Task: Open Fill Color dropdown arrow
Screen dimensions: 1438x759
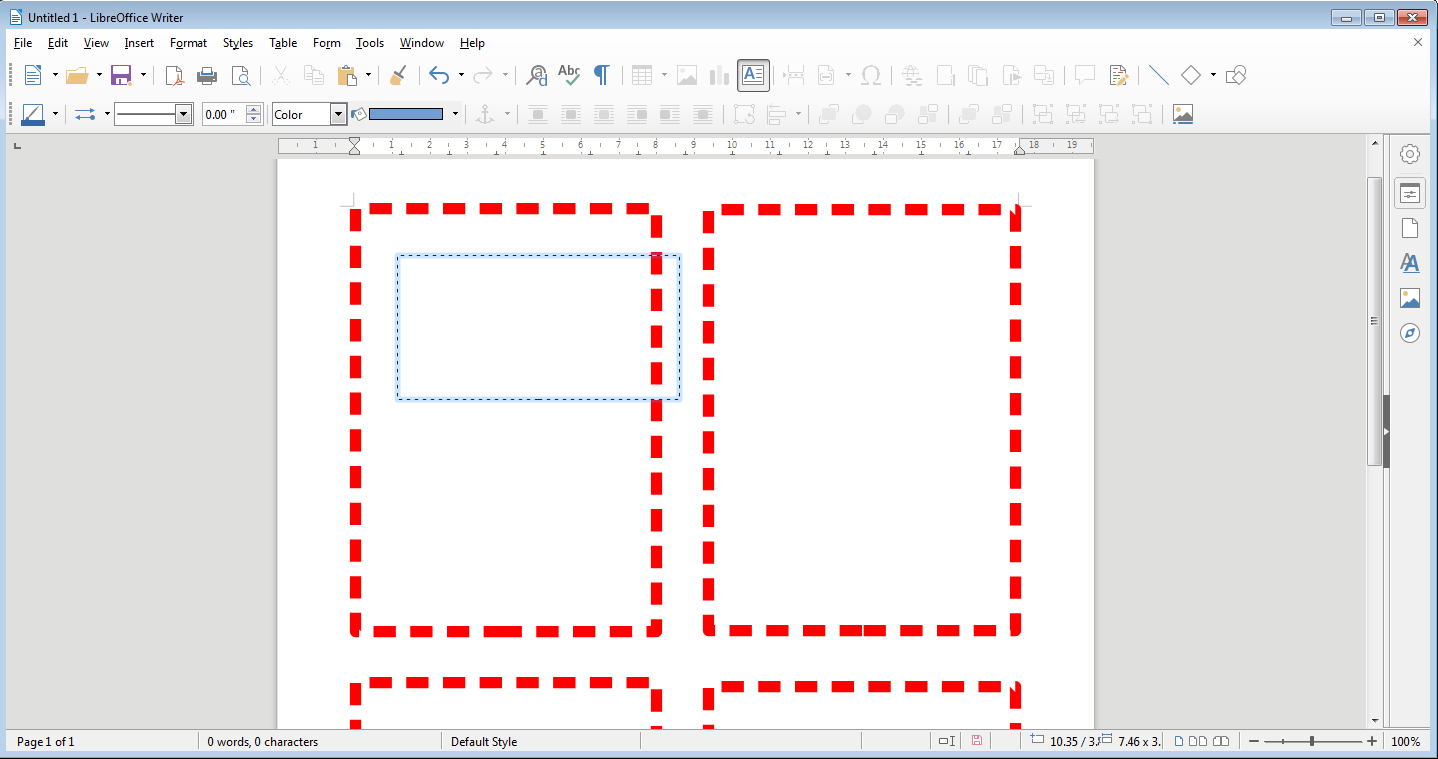Action: coord(455,114)
